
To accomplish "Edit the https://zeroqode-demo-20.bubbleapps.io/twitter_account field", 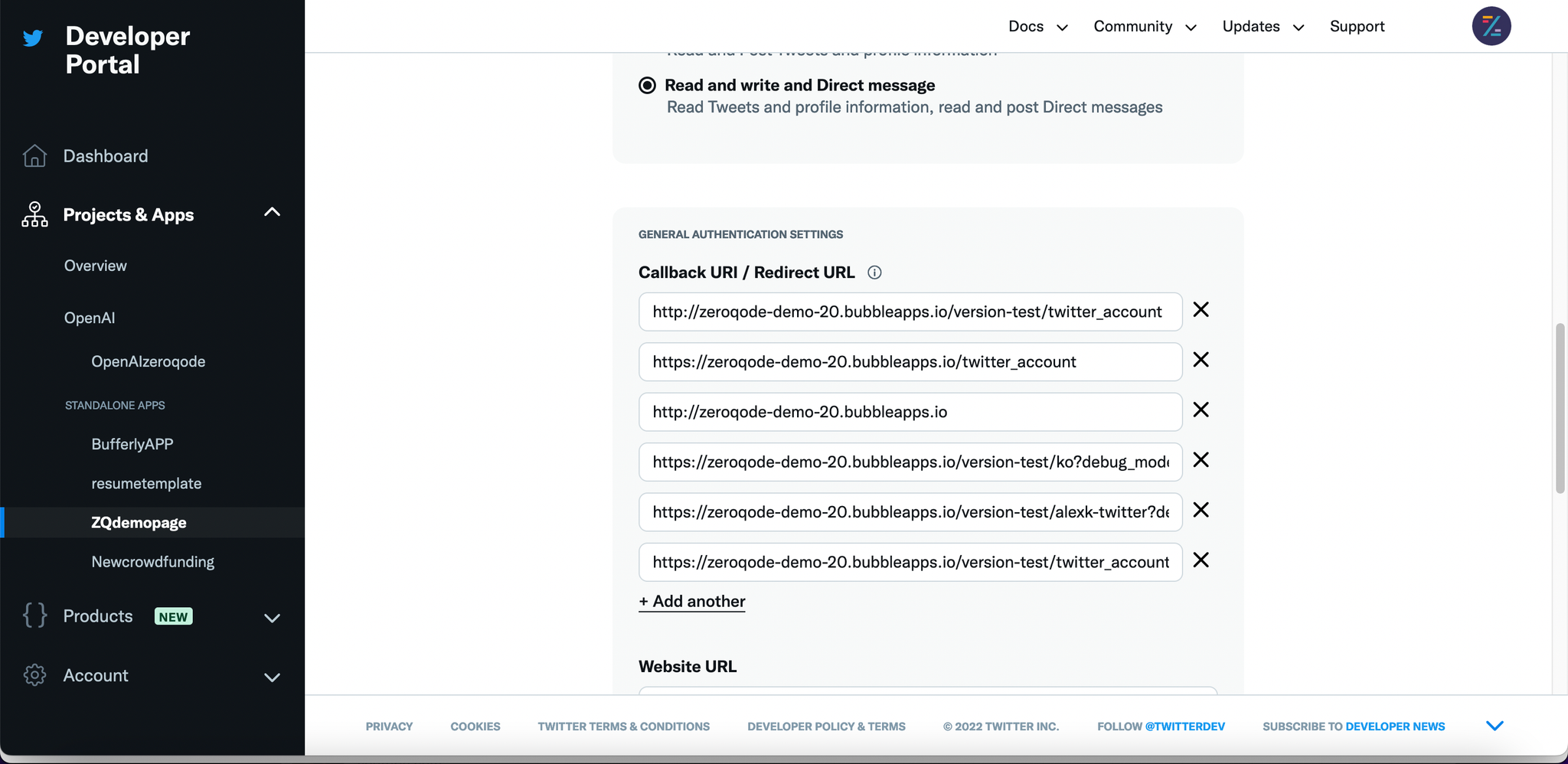I will click(x=910, y=361).
